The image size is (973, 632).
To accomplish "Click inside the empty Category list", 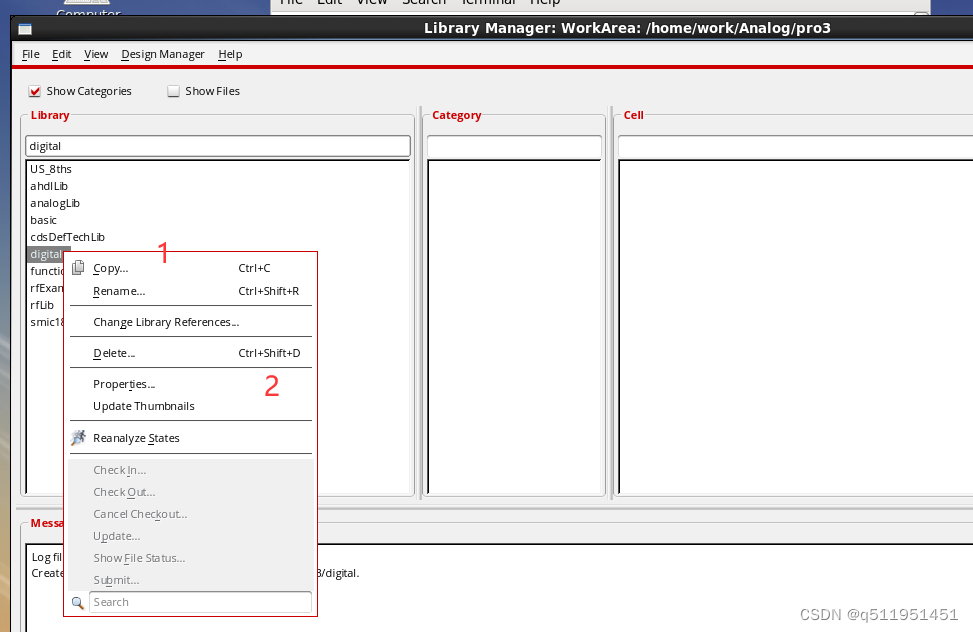I will point(514,327).
